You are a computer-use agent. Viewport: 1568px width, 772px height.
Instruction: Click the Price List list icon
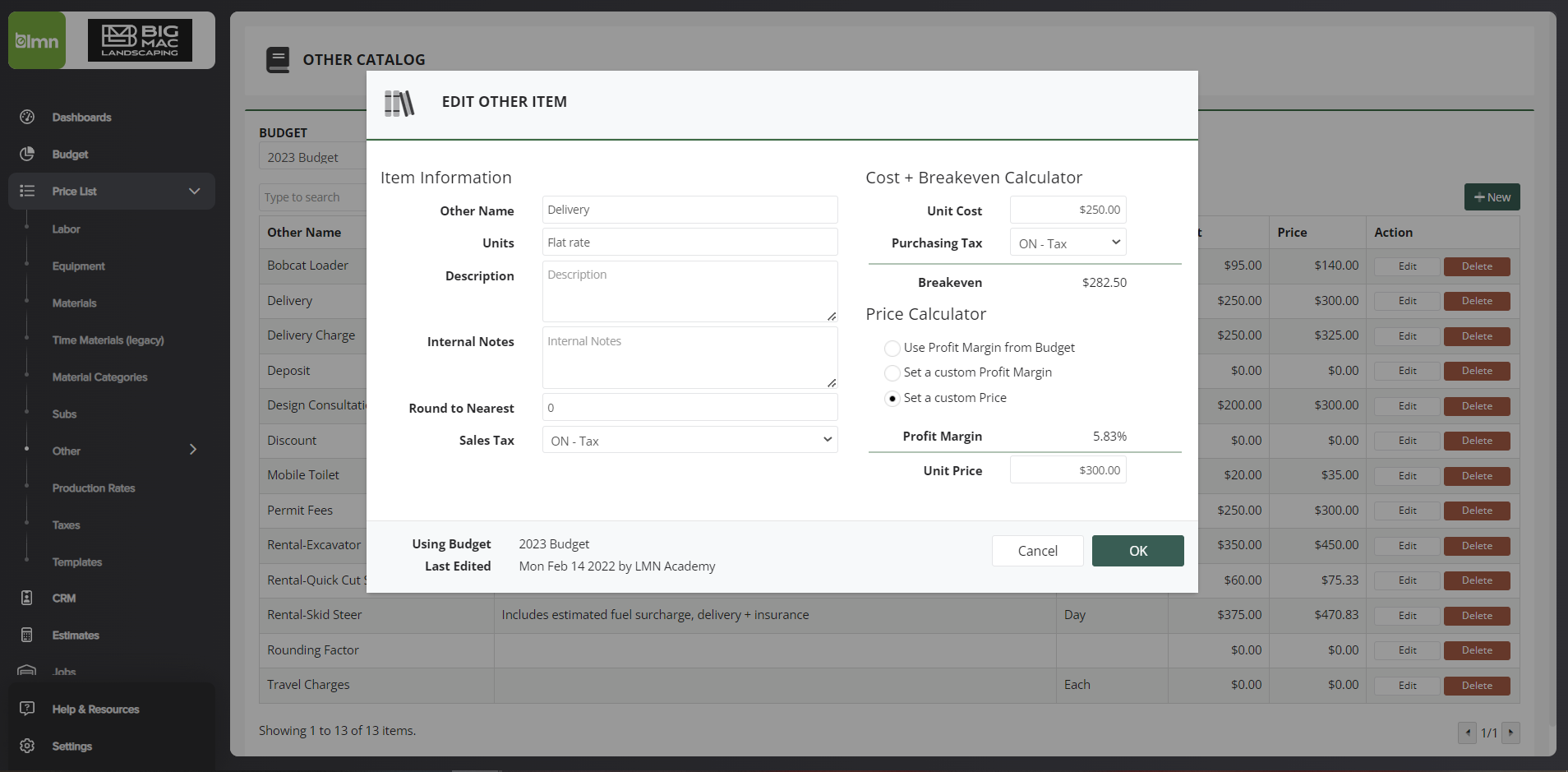click(x=27, y=191)
